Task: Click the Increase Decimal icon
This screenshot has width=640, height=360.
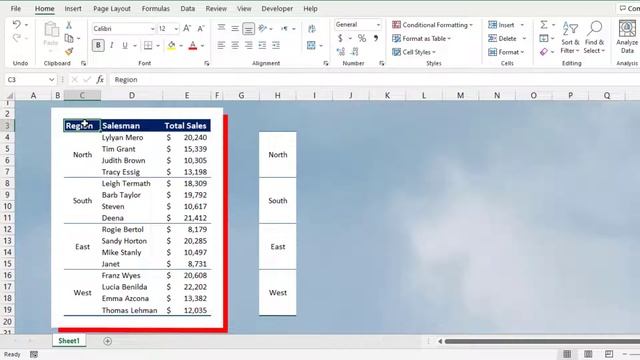Action: (340, 51)
